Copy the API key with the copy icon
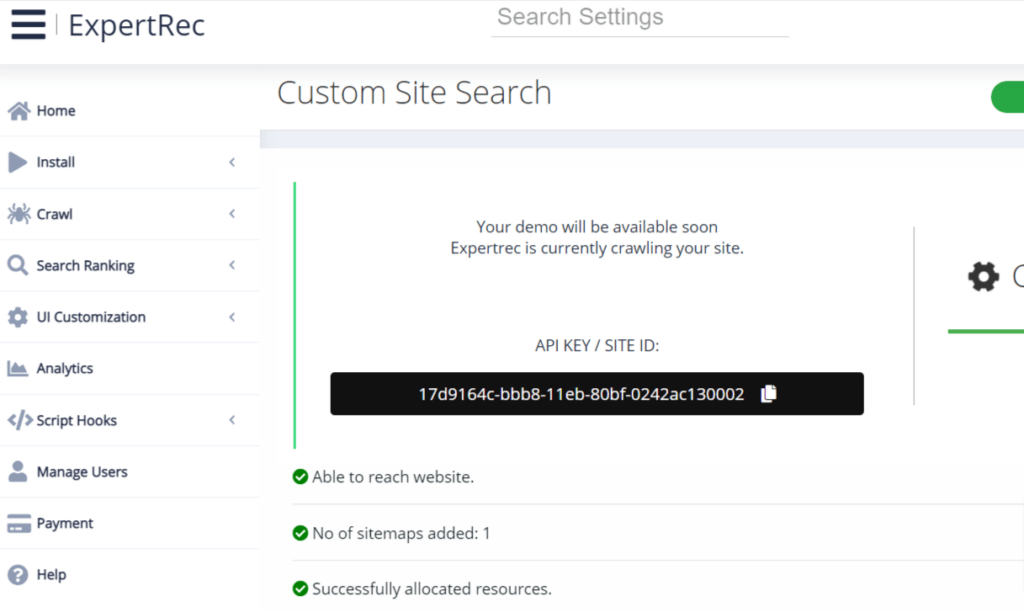This screenshot has width=1024, height=612. click(x=768, y=394)
